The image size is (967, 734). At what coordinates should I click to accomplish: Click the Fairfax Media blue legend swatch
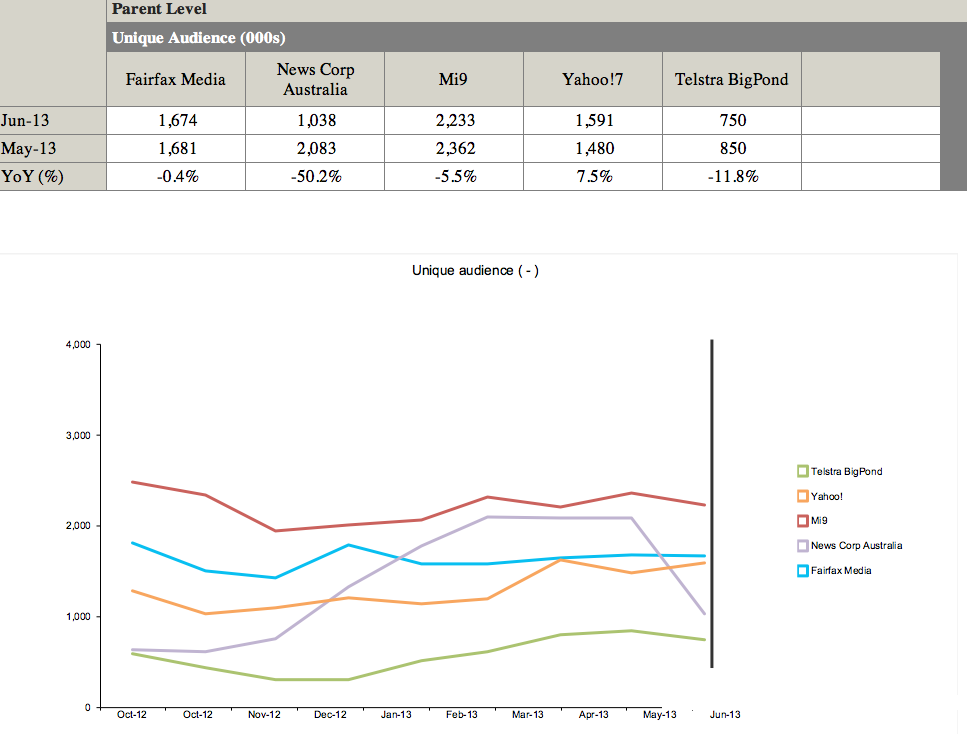click(802, 571)
